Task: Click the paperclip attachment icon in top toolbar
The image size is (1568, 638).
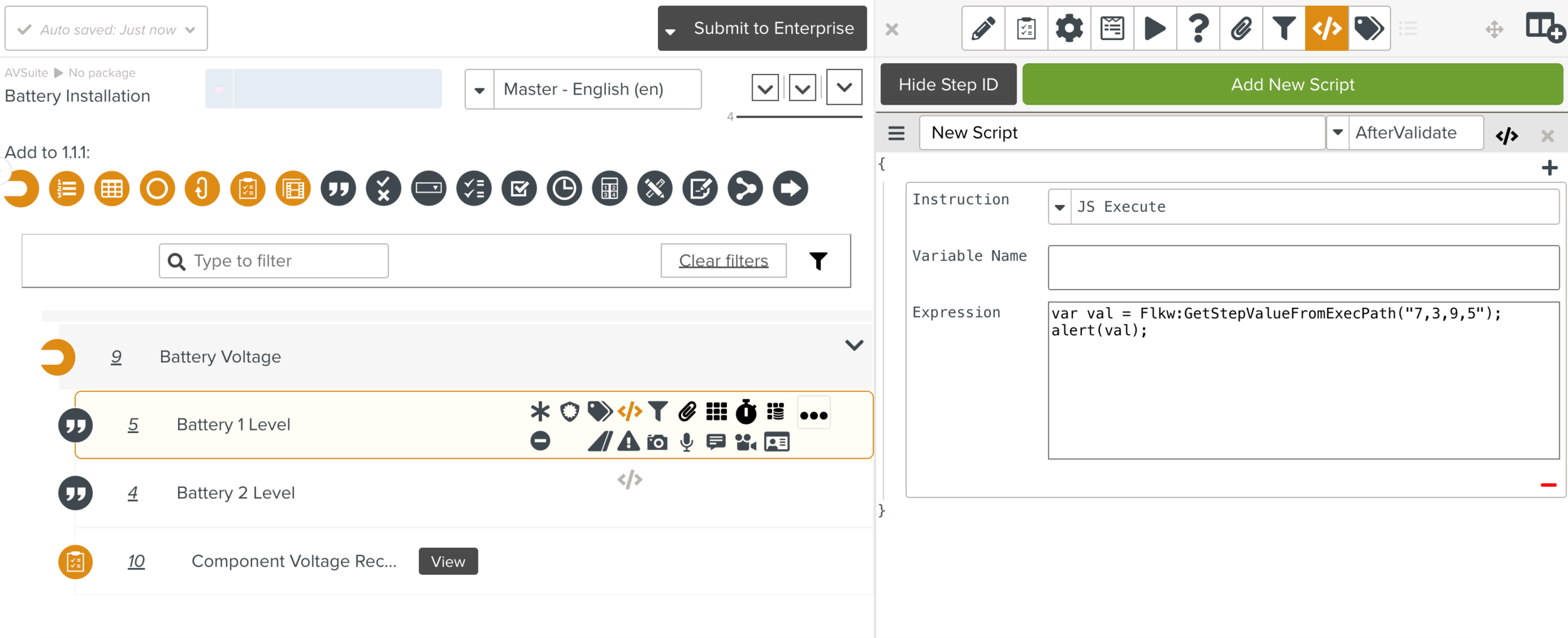Action: click(1241, 29)
